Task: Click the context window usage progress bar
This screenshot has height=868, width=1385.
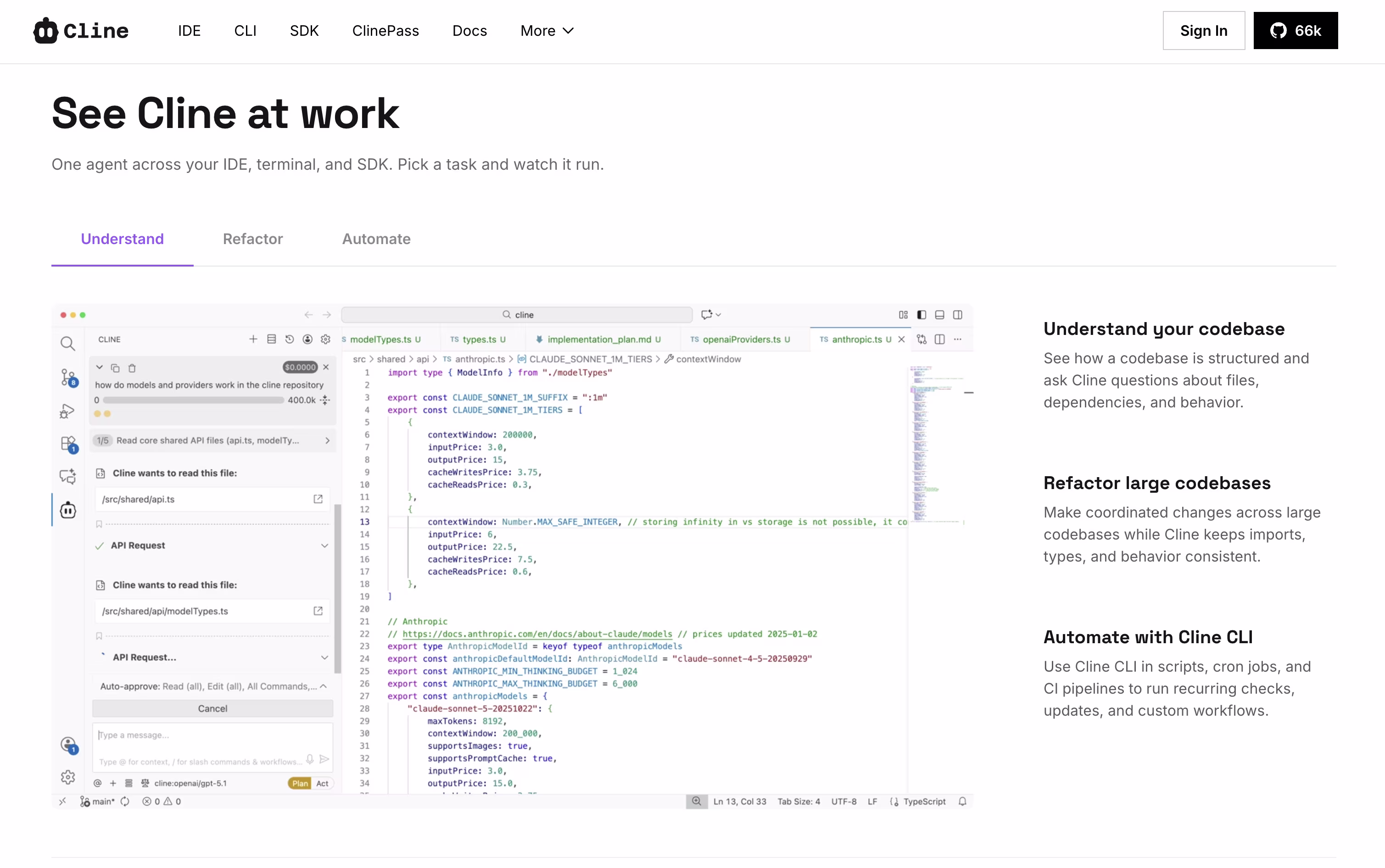Action: 194,400
